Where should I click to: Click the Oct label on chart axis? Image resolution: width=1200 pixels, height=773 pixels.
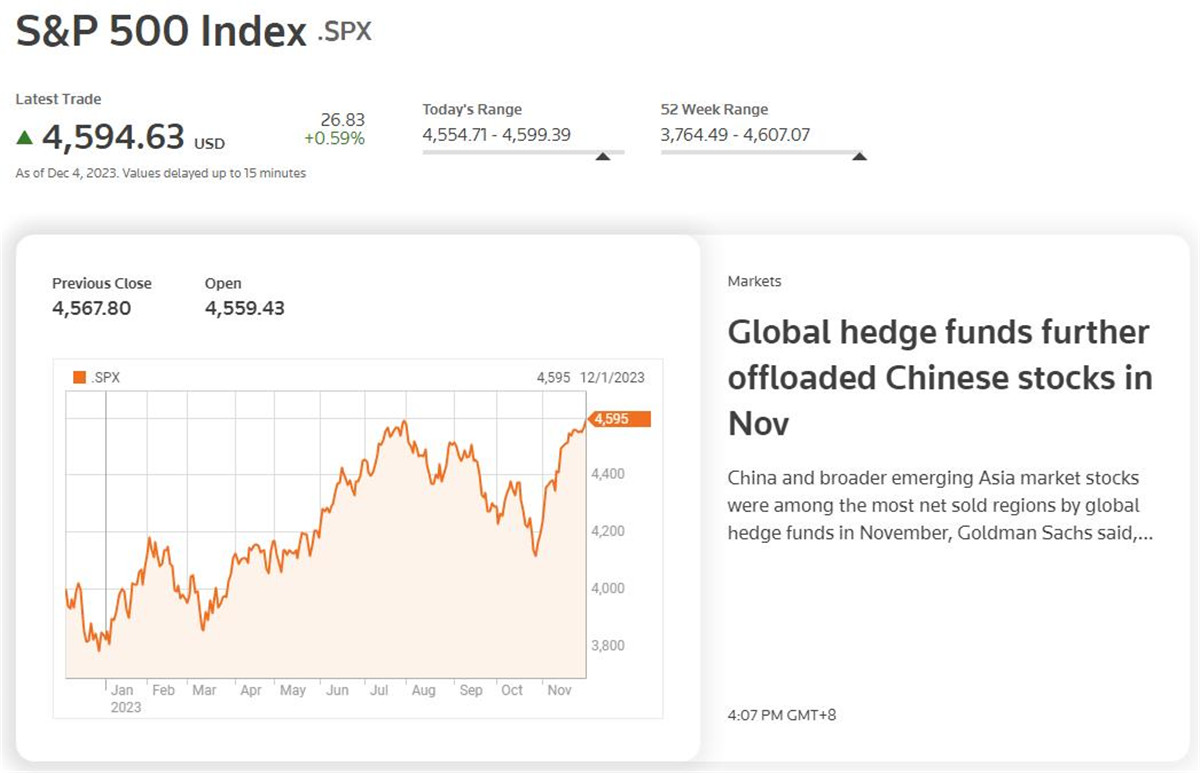pos(512,690)
